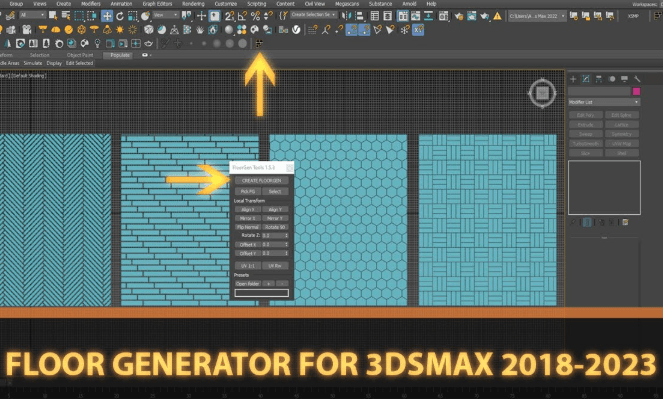
Task: Open the Views menu
Action: click(40, 4)
